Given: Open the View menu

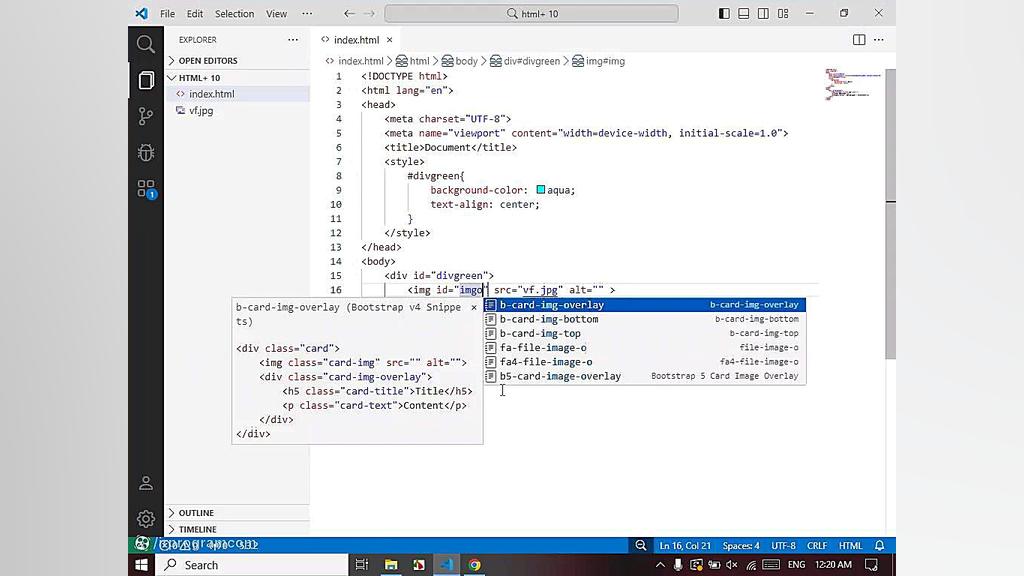Looking at the screenshot, I should pyautogui.click(x=276, y=13).
